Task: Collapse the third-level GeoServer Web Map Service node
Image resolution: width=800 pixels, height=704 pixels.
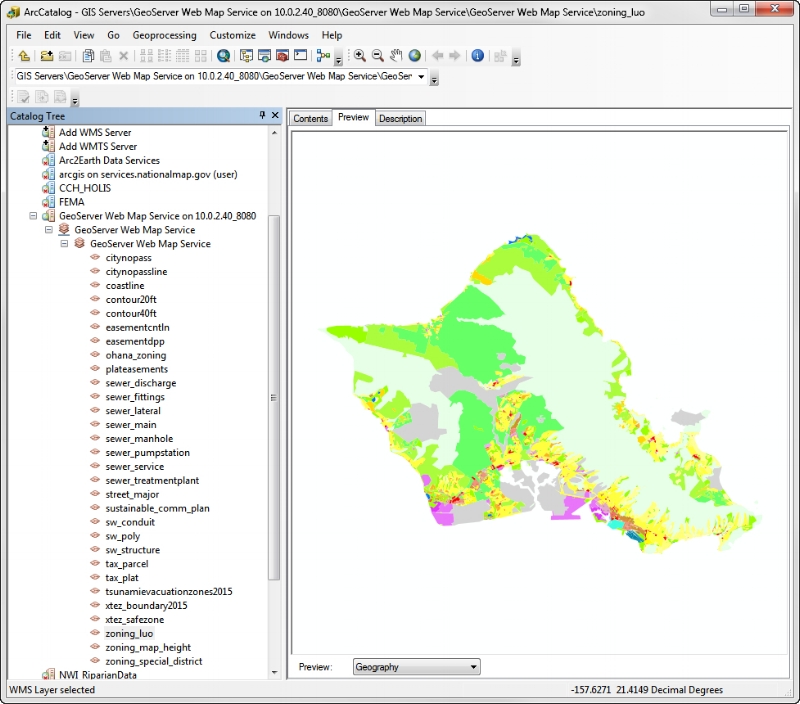Action: tap(64, 244)
